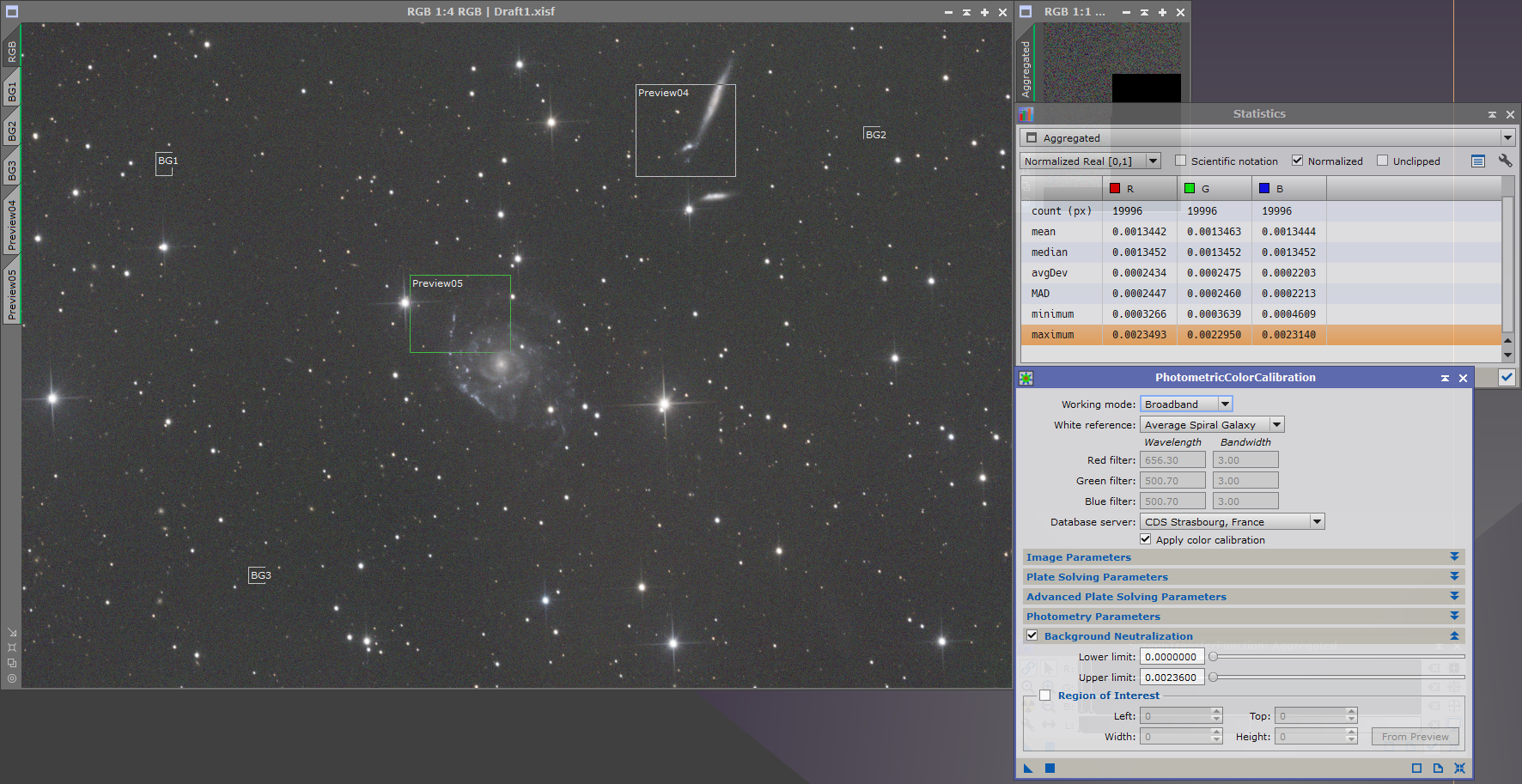Disable Background Neutralization

point(1032,635)
